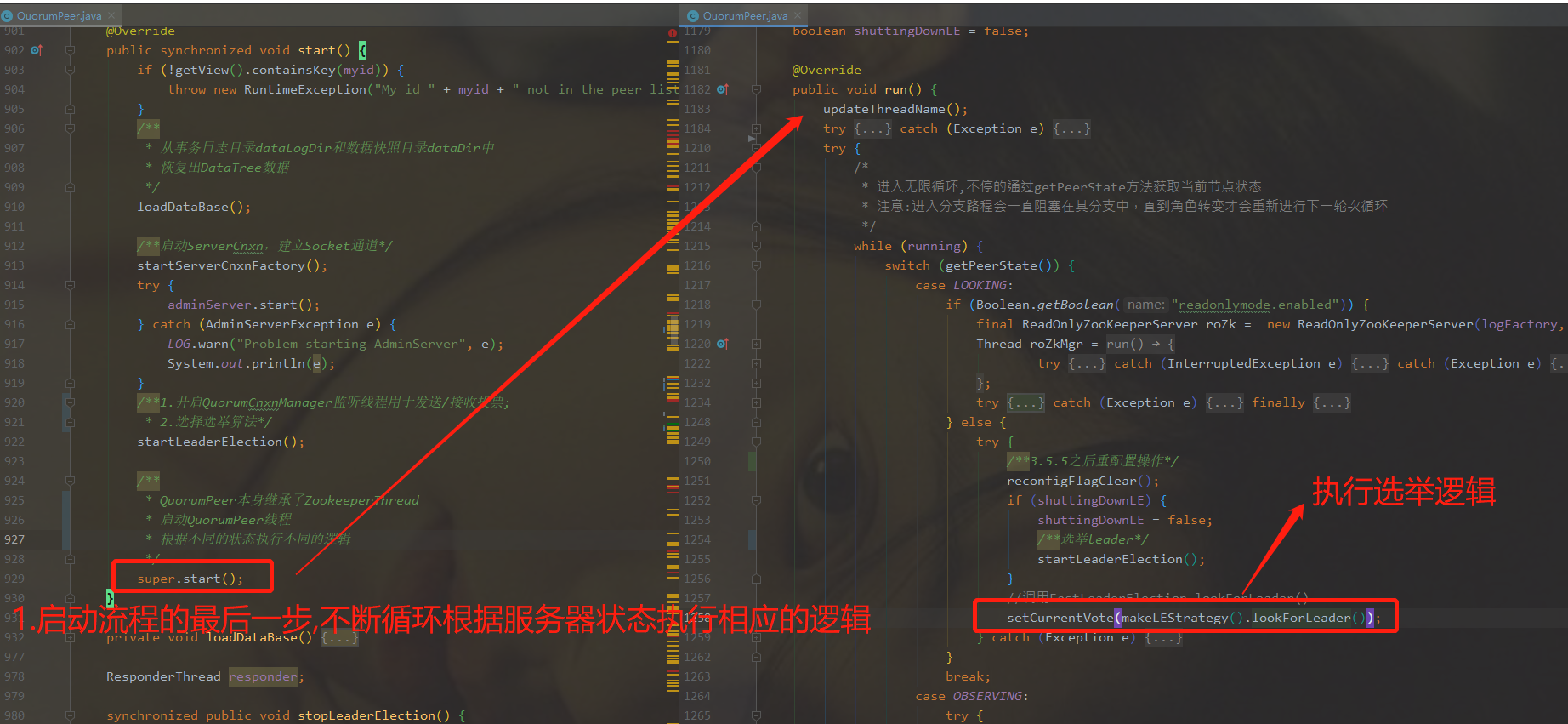Collapse the switch block at line 1216
Screen dimensions: 1568x724
tap(756, 265)
